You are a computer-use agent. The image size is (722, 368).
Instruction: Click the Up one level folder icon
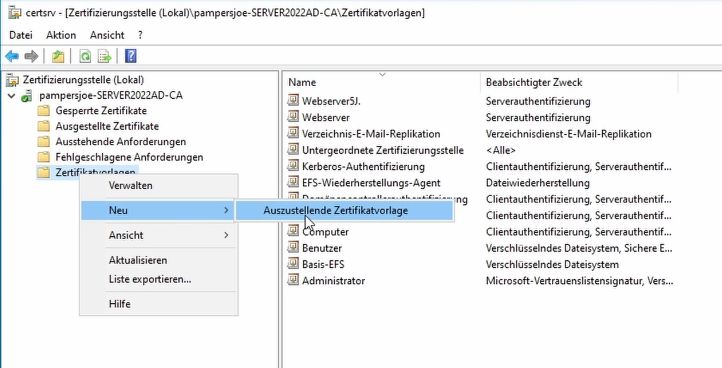tap(58, 57)
